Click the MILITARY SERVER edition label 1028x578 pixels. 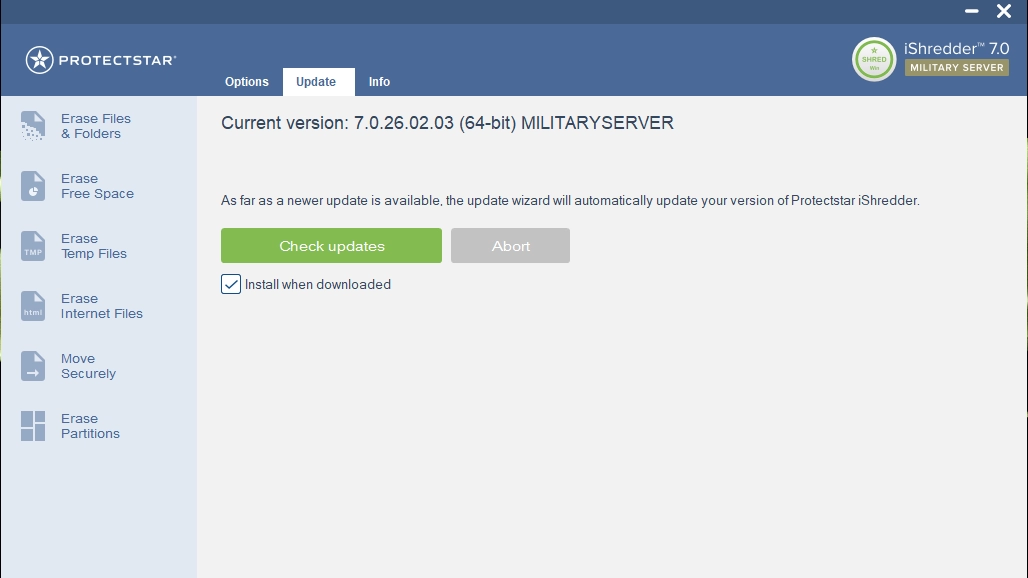956,68
